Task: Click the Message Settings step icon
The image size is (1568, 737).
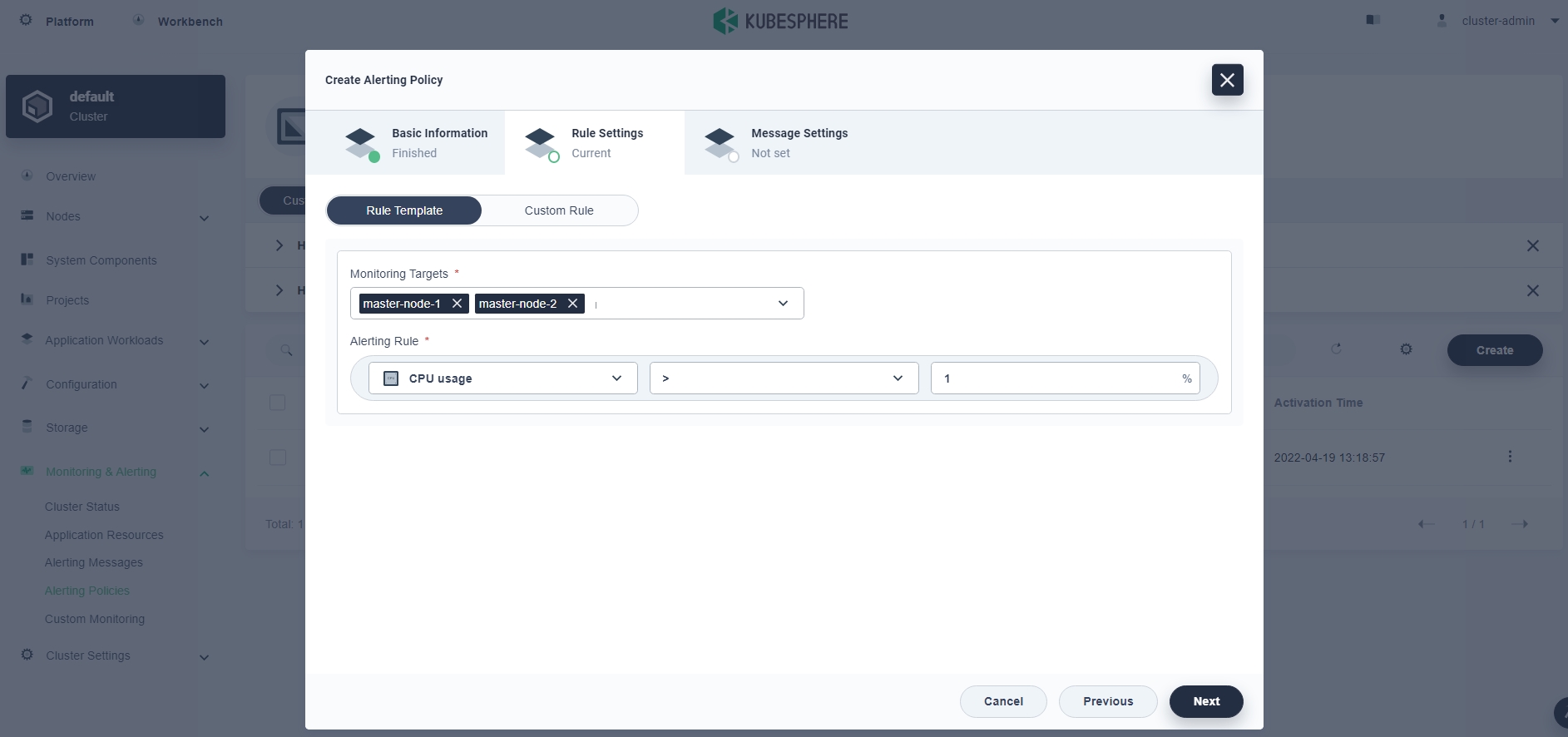Action: pos(720,143)
